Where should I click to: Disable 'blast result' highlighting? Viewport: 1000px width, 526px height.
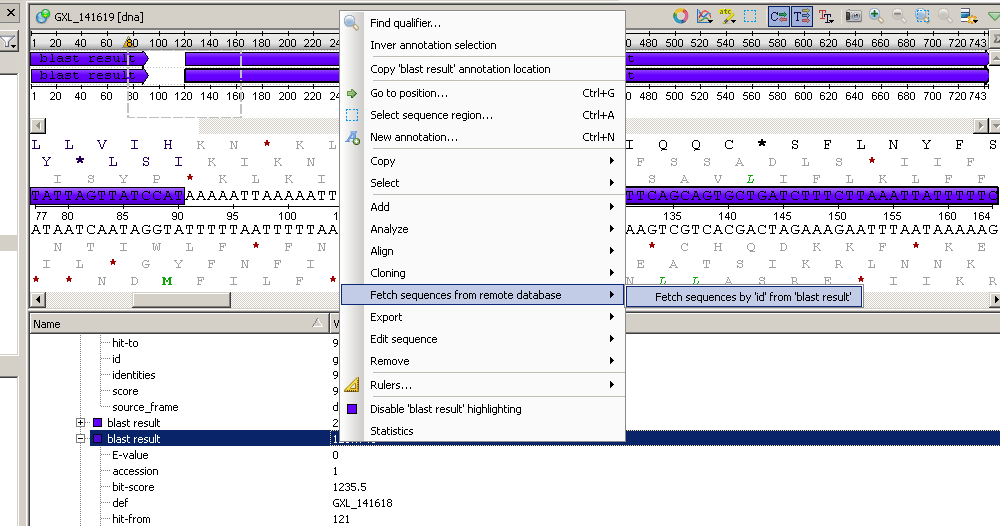[x=445, y=409]
